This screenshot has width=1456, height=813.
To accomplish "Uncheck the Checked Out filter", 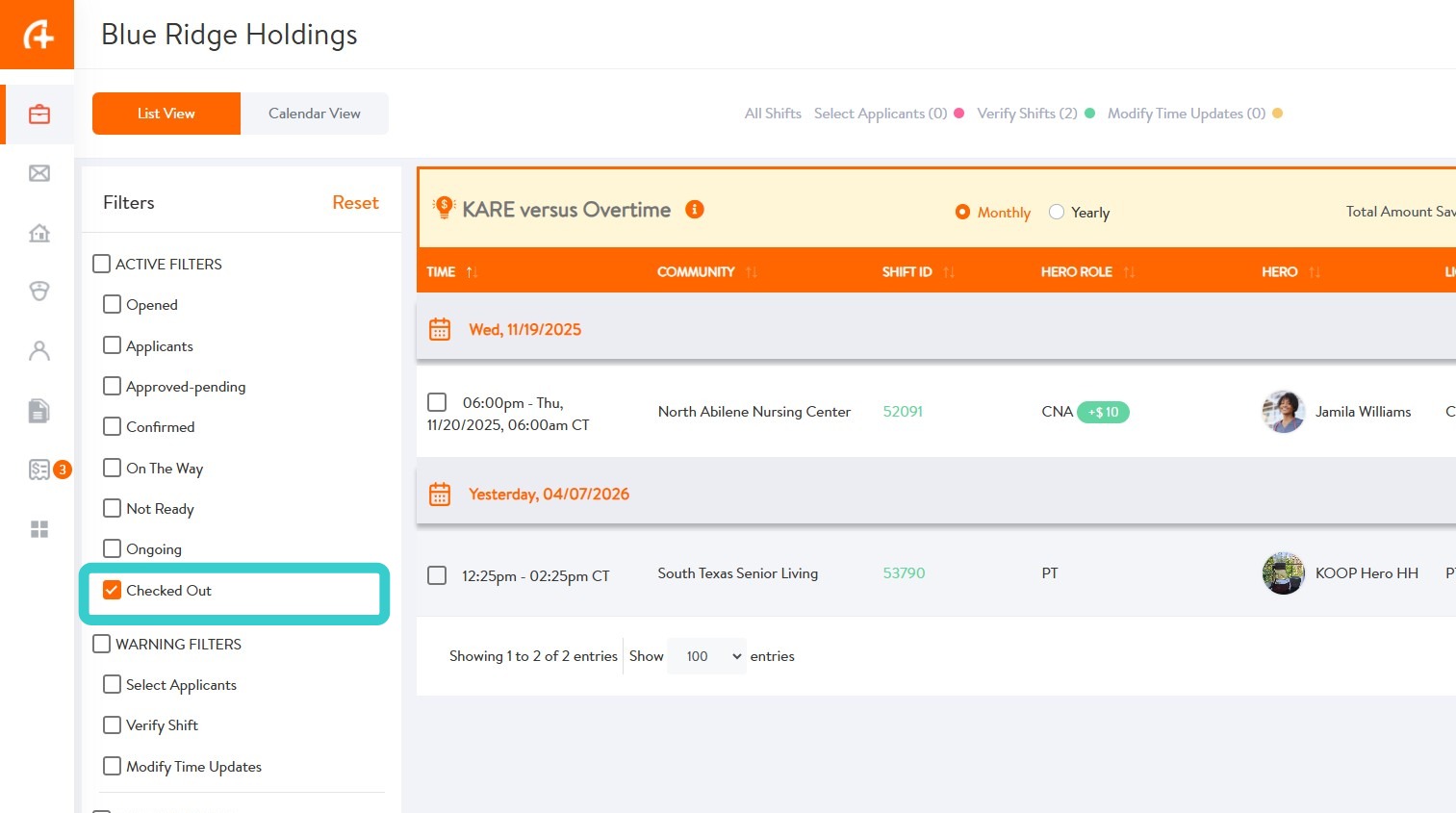I will (113, 591).
